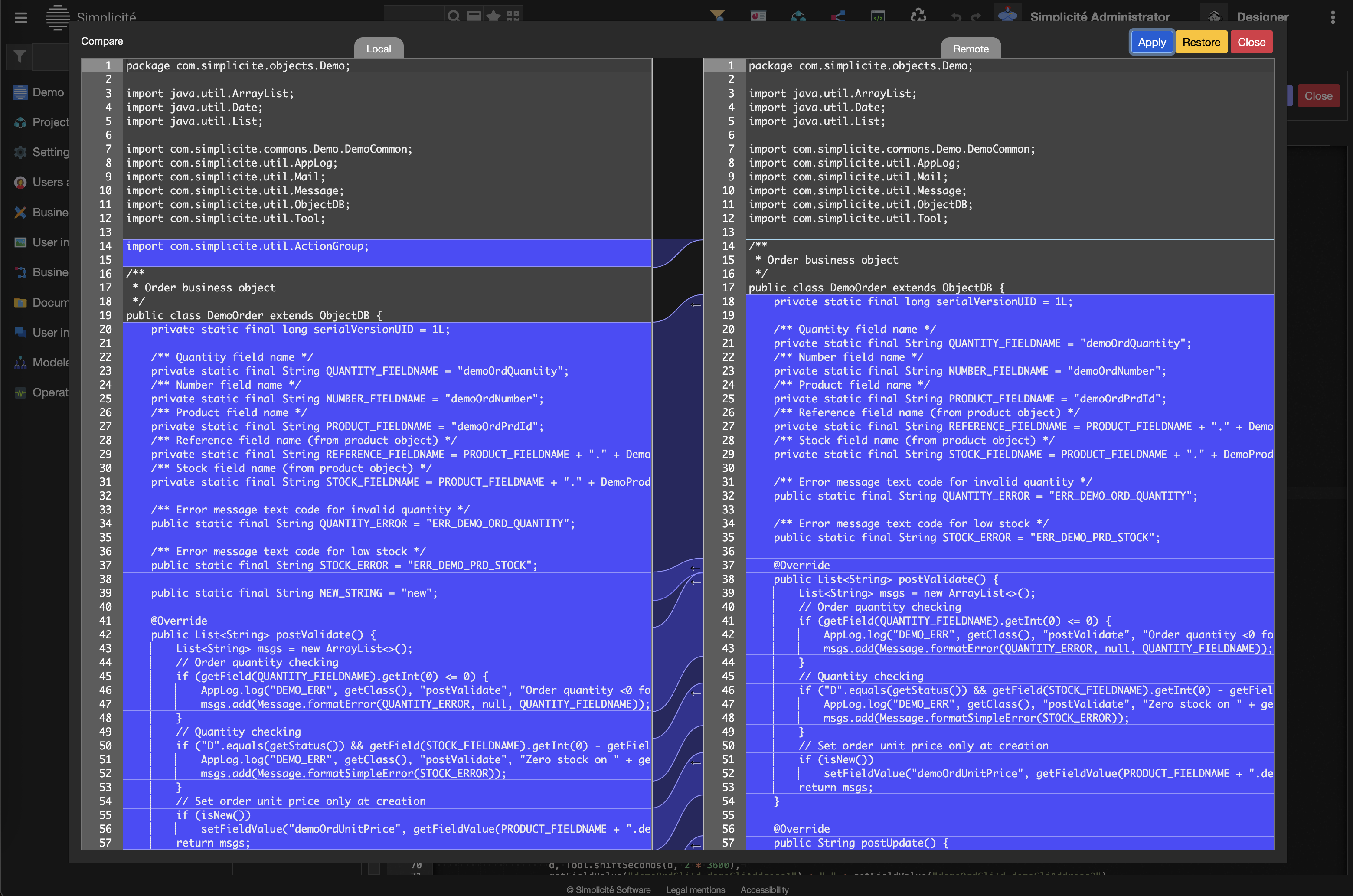Viewport: 1353px width, 896px height.
Task: Open the Accessibility footer link
Action: pos(764,890)
